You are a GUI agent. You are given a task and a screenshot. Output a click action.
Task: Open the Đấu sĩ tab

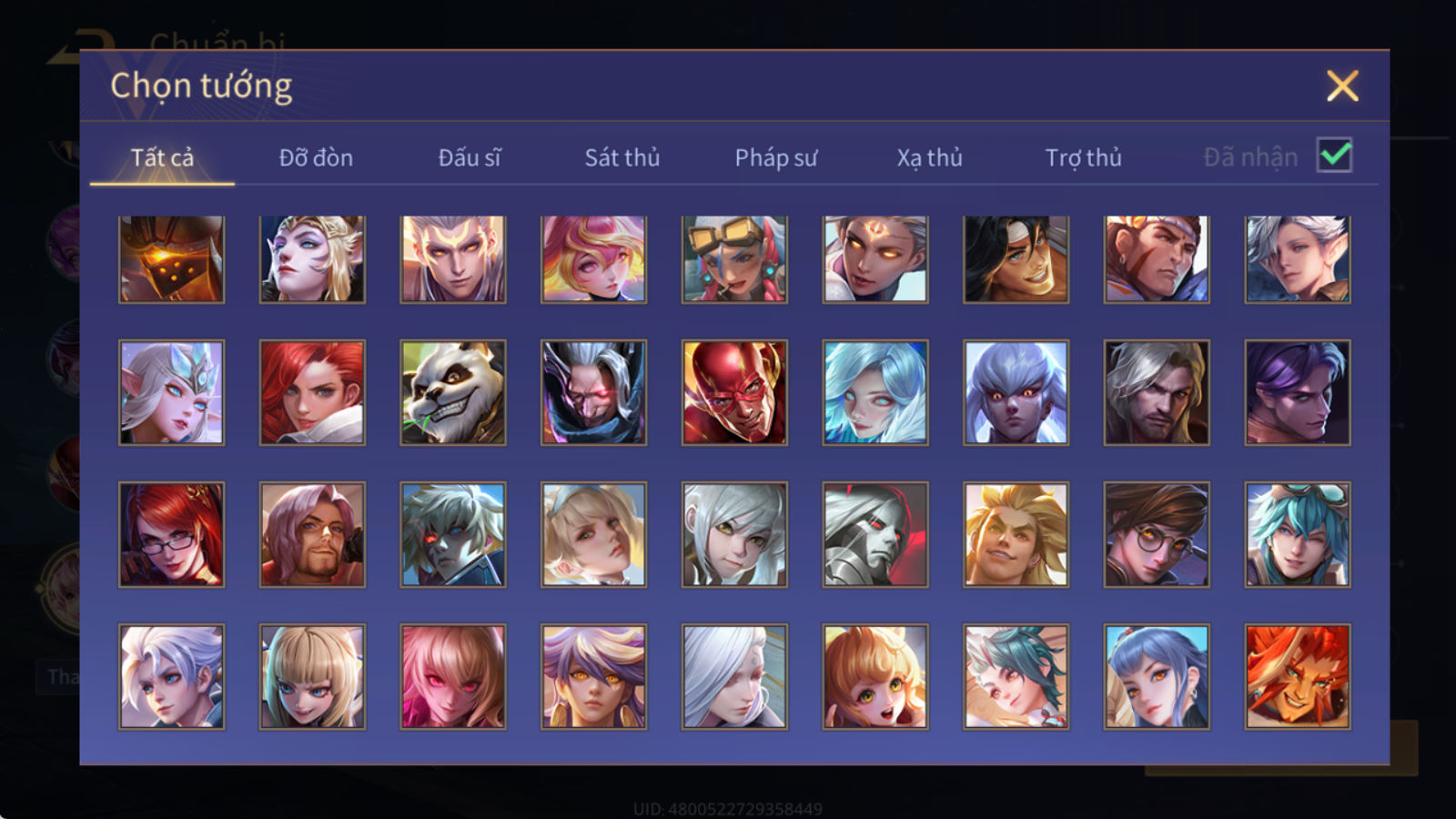point(470,157)
